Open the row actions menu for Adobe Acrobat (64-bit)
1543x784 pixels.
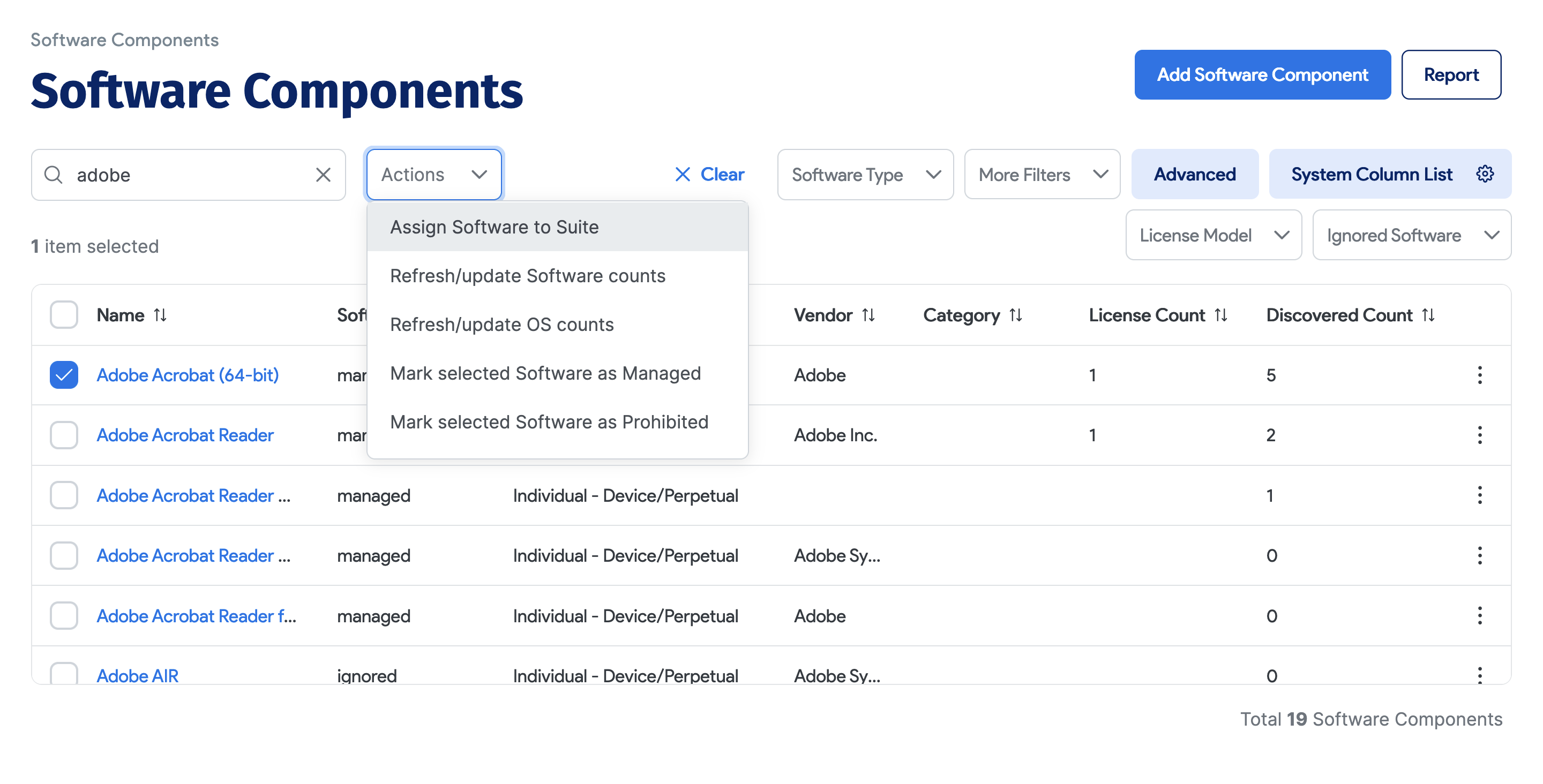(1480, 375)
